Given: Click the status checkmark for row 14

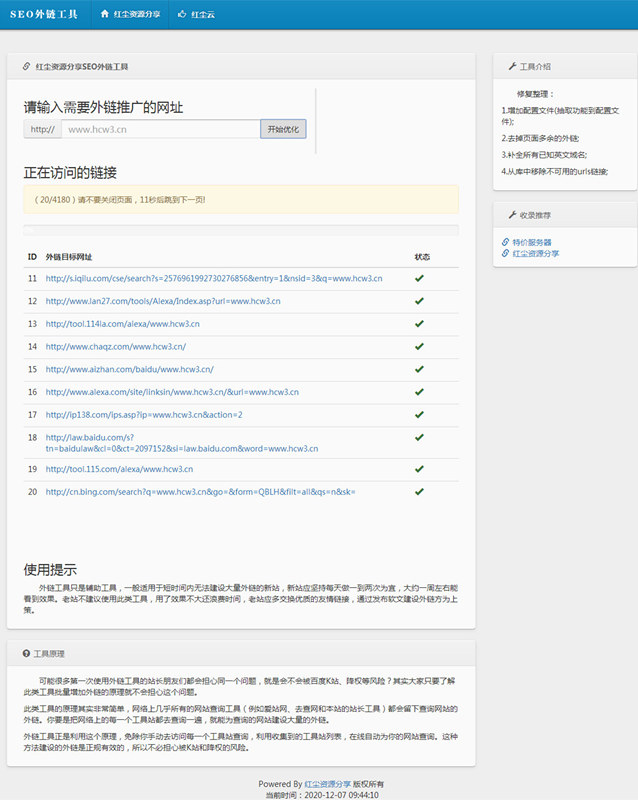Looking at the screenshot, I should click(420, 346).
